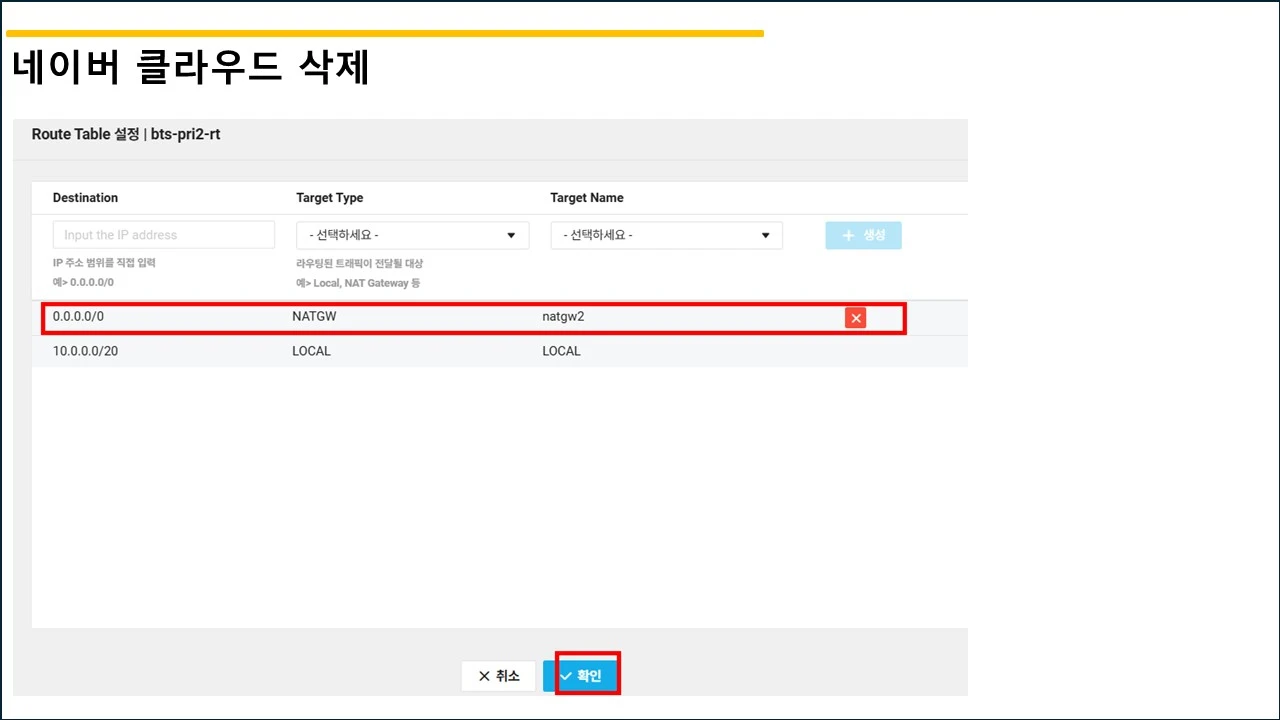
Task: Select the 10.0.0.0/20 destination row
Action: [x=500, y=351]
